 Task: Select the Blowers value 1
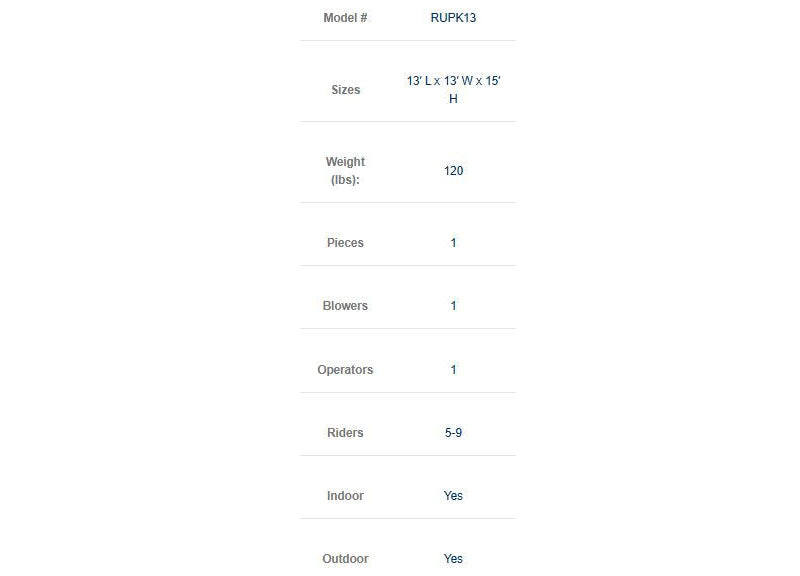coord(453,306)
